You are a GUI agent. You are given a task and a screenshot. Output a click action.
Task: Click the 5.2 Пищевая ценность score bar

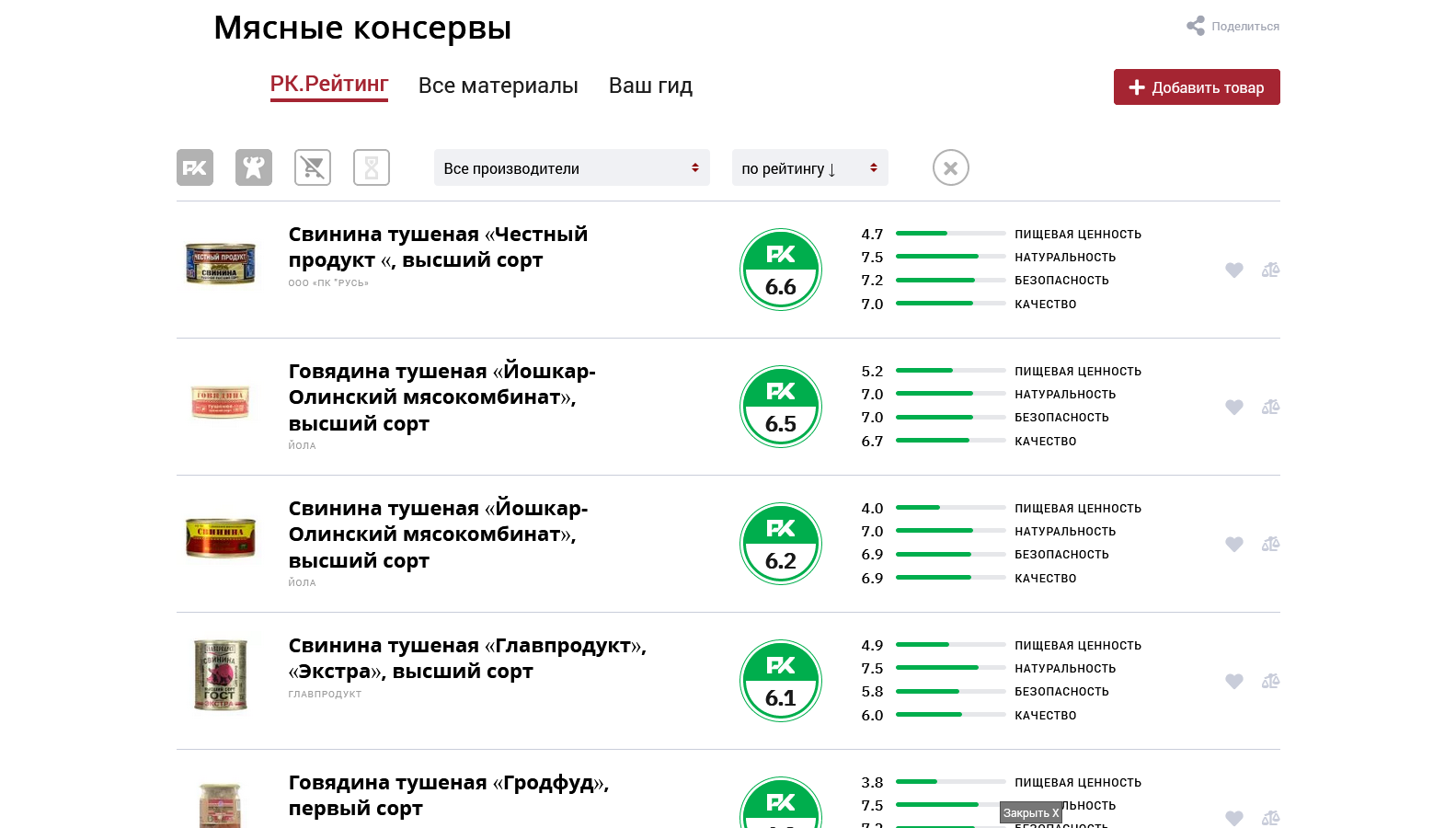951,371
